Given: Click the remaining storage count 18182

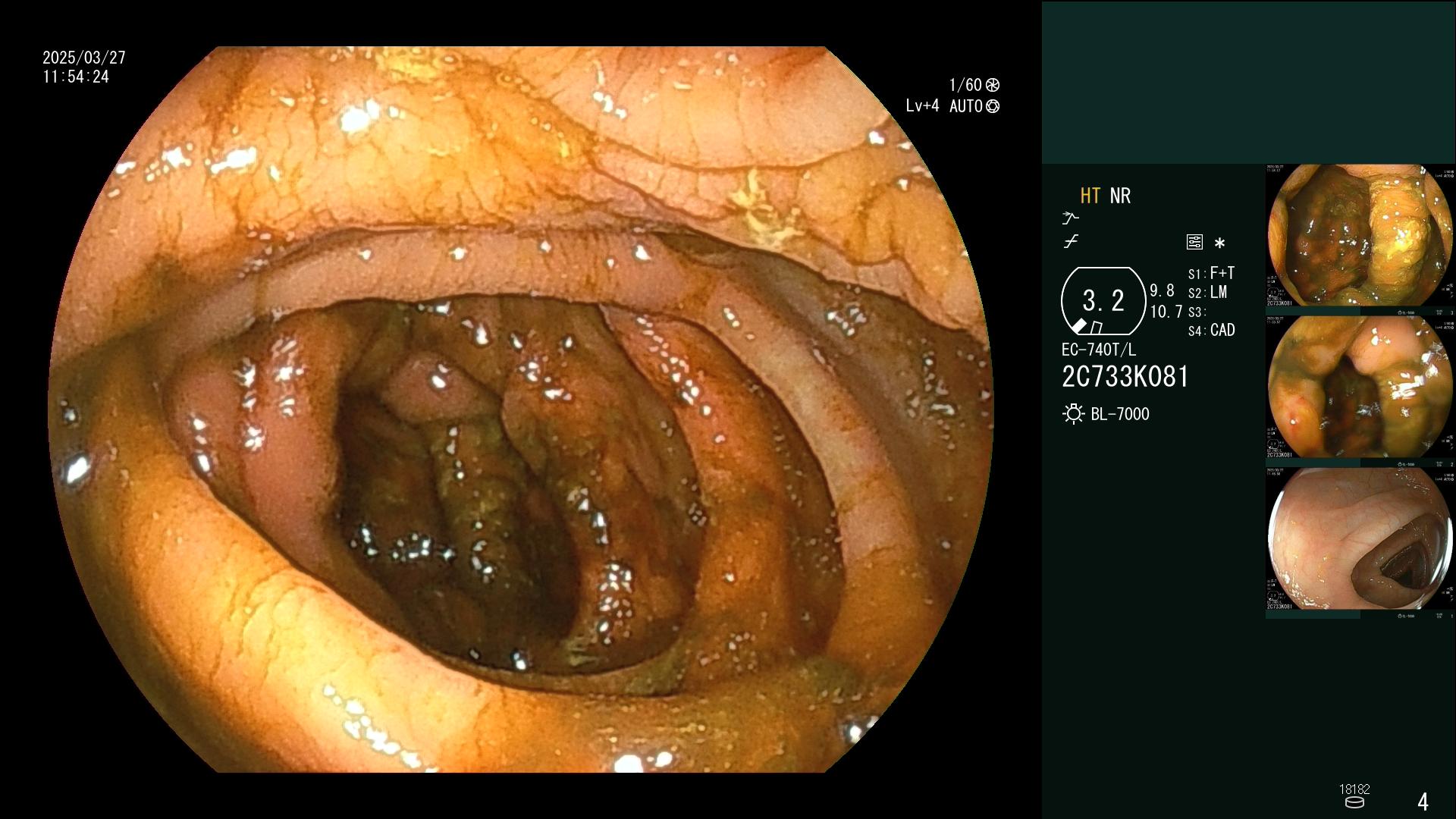Looking at the screenshot, I should pos(1354,789).
